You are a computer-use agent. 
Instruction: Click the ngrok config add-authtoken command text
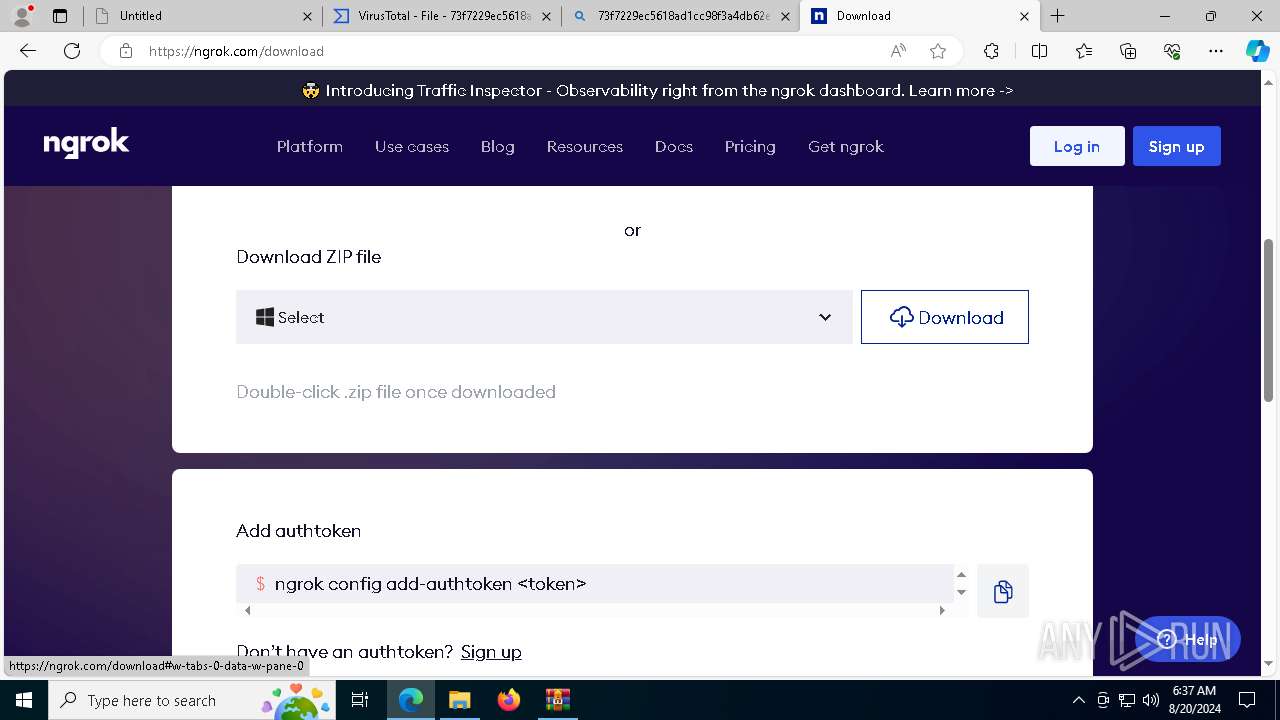(430, 583)
